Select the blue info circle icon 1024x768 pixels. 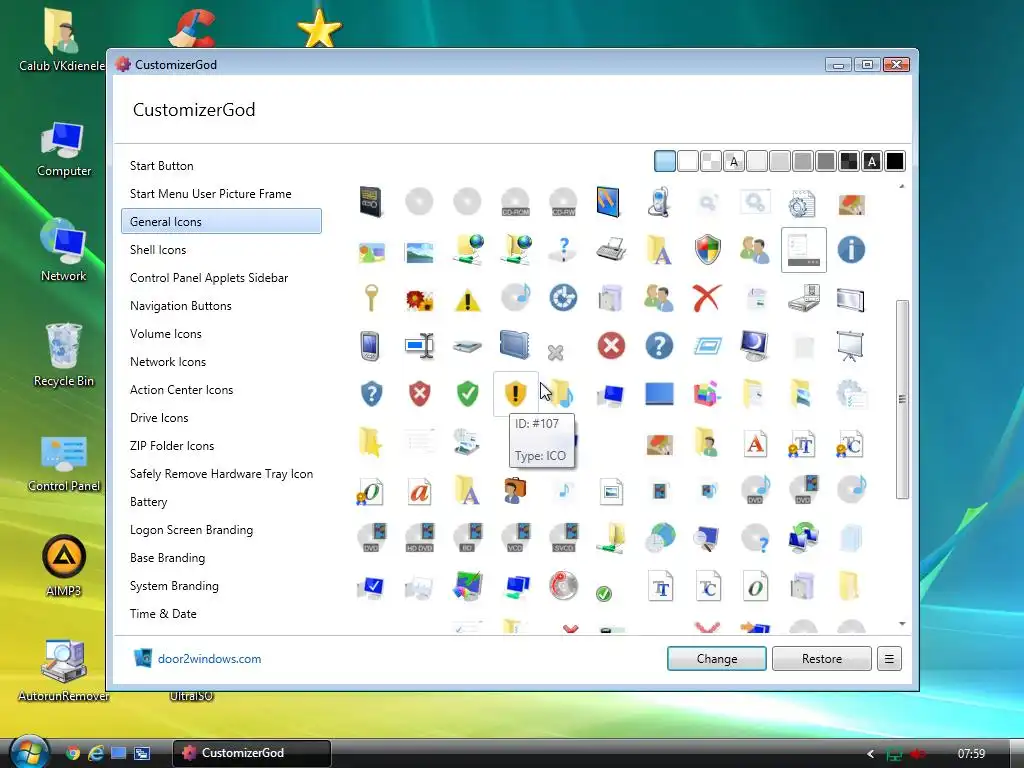851,249
